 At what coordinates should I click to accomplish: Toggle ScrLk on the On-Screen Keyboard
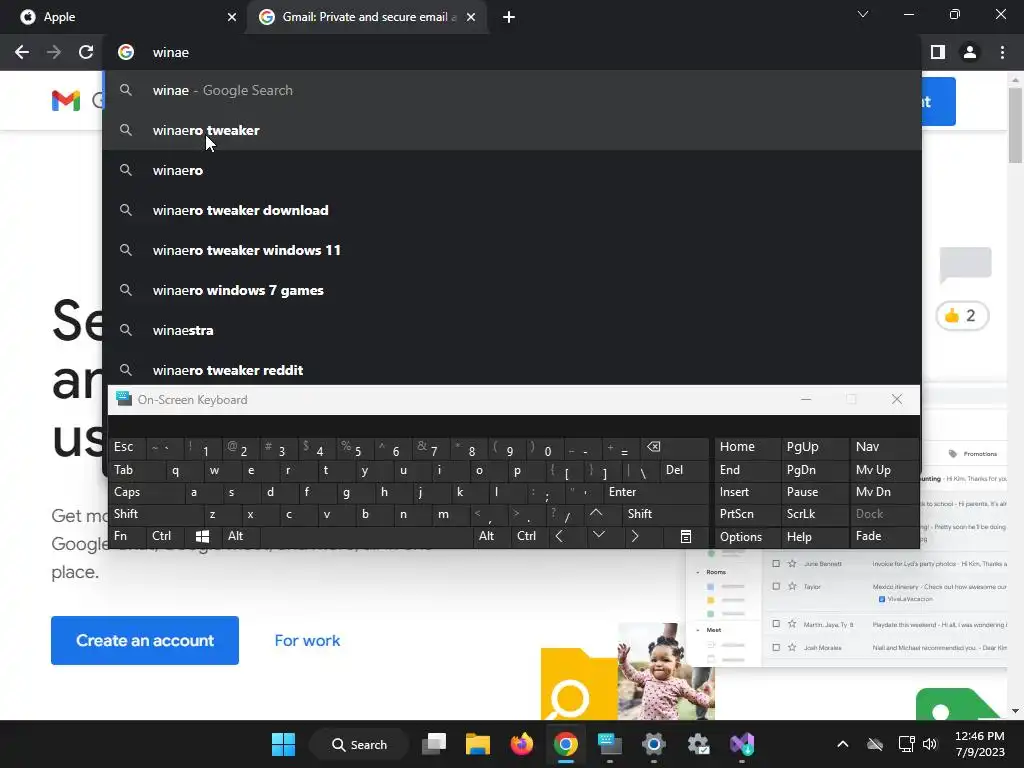[814, 514]
